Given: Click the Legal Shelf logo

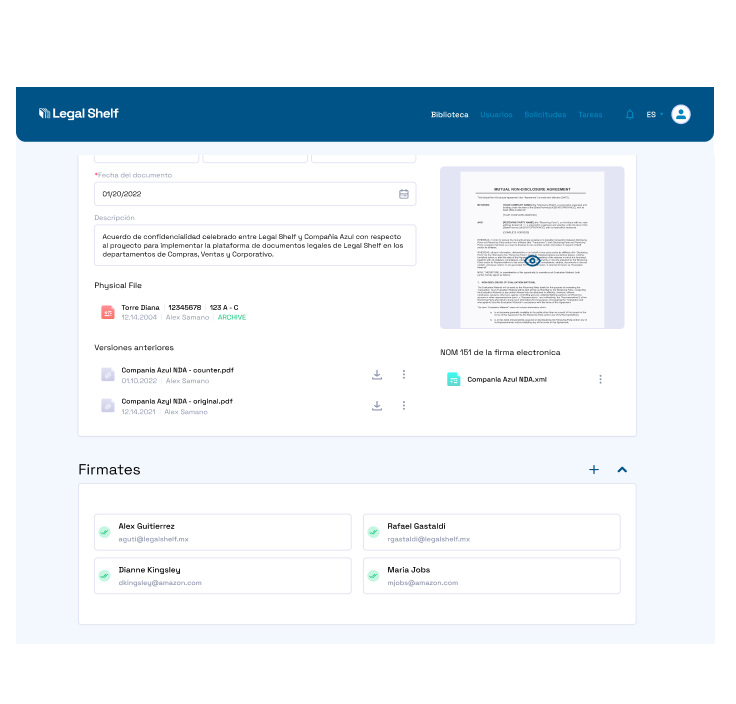Looking at the screenshot, I should pos(78,114).
